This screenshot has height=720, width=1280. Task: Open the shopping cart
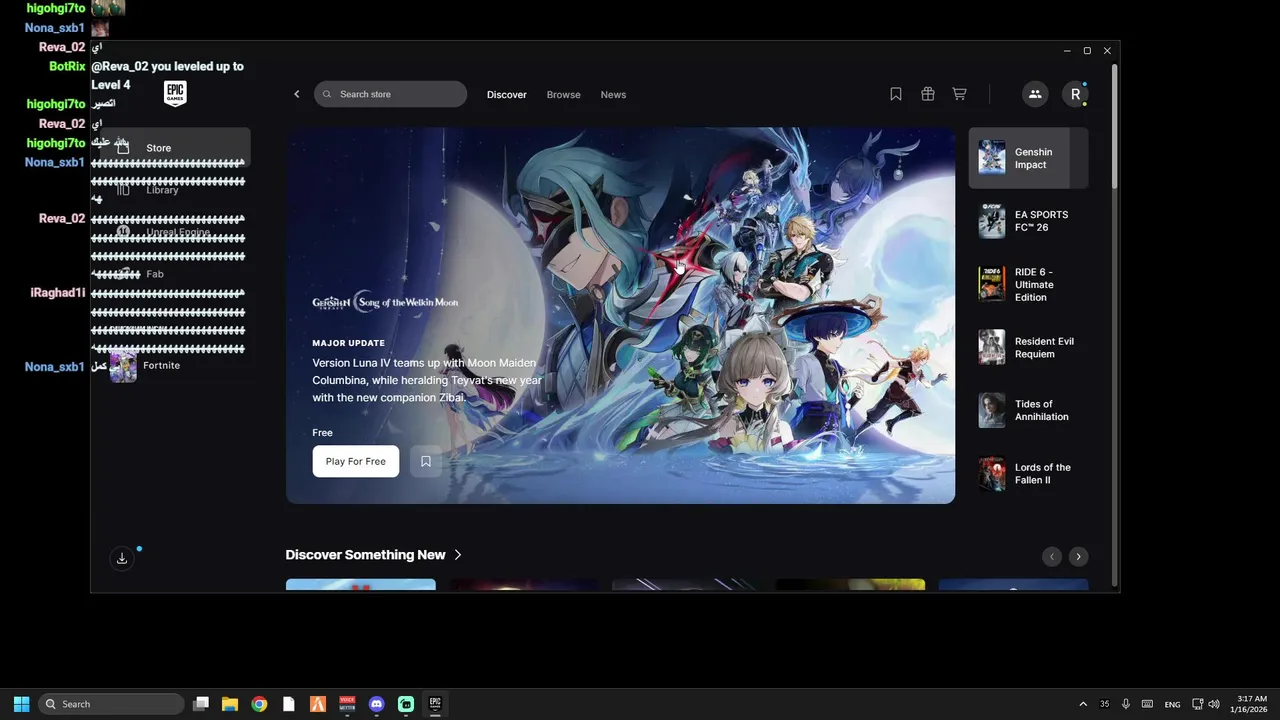point(959,94)
